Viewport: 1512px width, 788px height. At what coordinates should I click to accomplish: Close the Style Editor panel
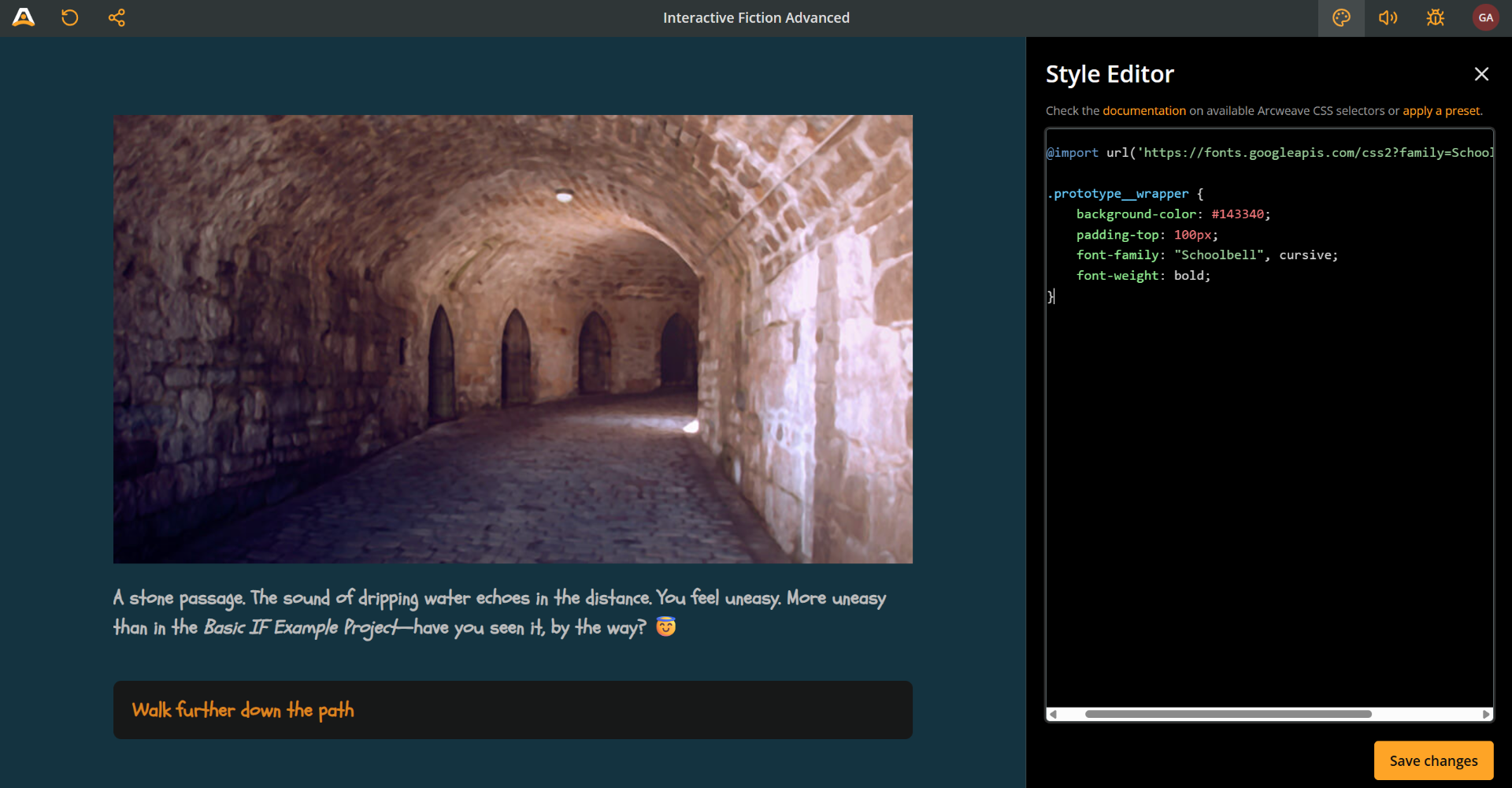[1481, 73]
